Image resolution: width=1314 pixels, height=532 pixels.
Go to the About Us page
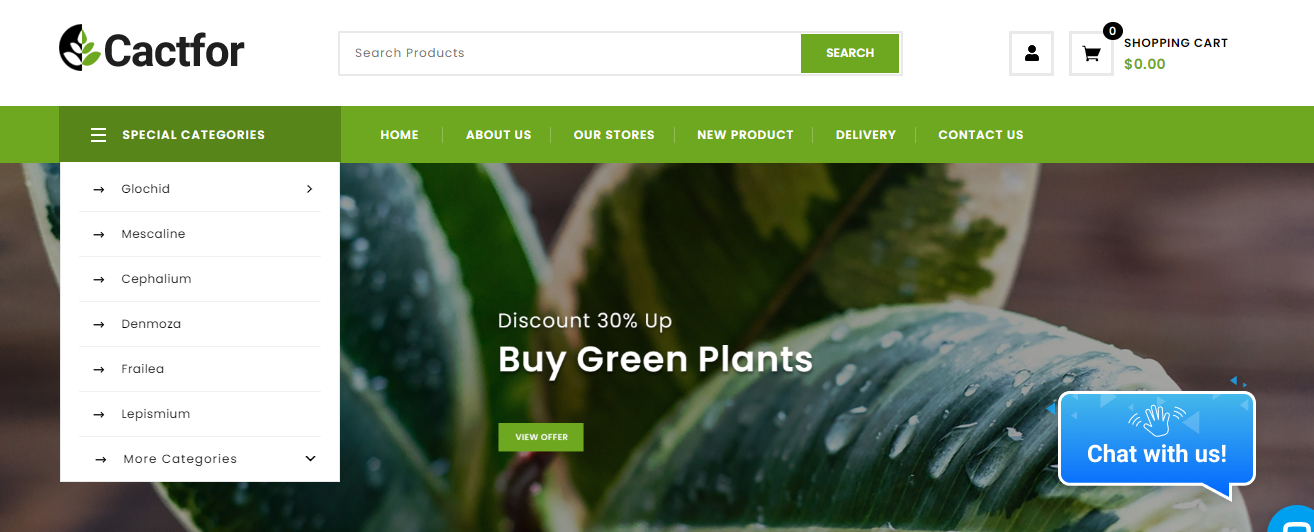pyautogui.click(x=498, y=135)
